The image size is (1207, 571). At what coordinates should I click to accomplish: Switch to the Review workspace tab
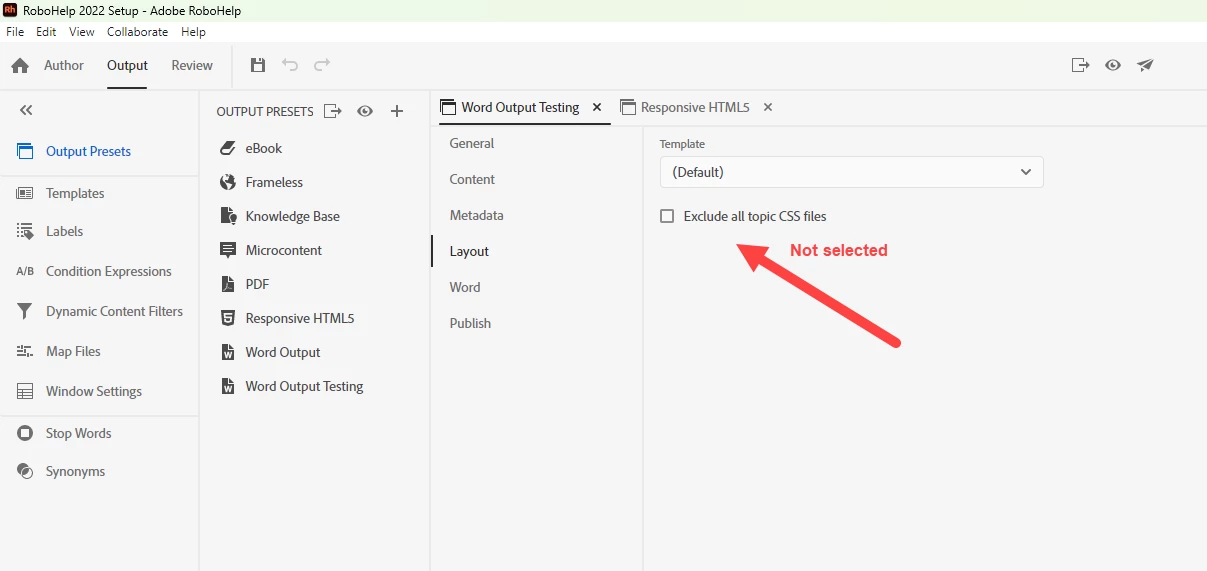[192, 65]
